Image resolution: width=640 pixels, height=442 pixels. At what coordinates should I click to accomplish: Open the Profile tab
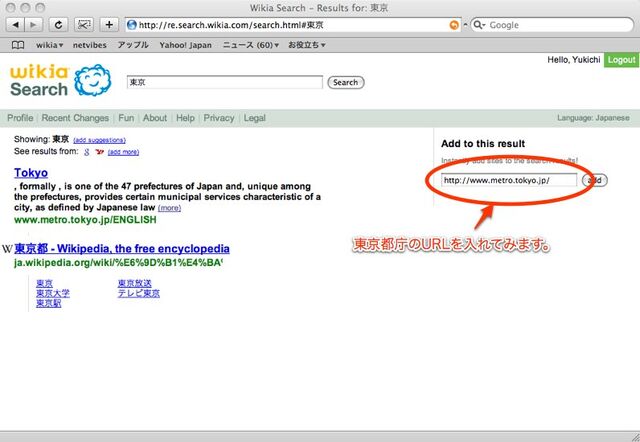20,118
